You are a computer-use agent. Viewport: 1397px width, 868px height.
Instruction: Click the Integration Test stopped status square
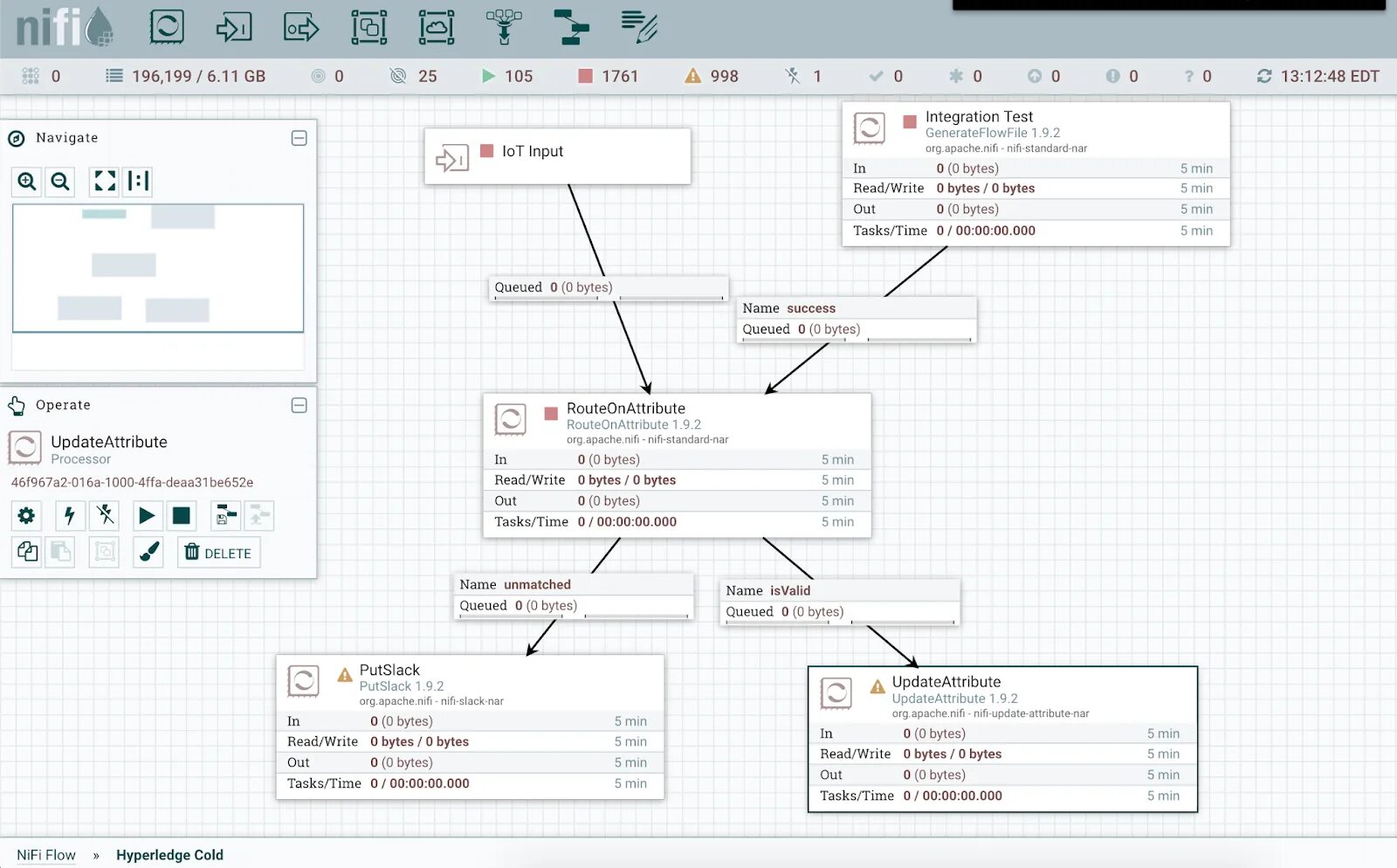pyautogui.click(x=910, y=121)
